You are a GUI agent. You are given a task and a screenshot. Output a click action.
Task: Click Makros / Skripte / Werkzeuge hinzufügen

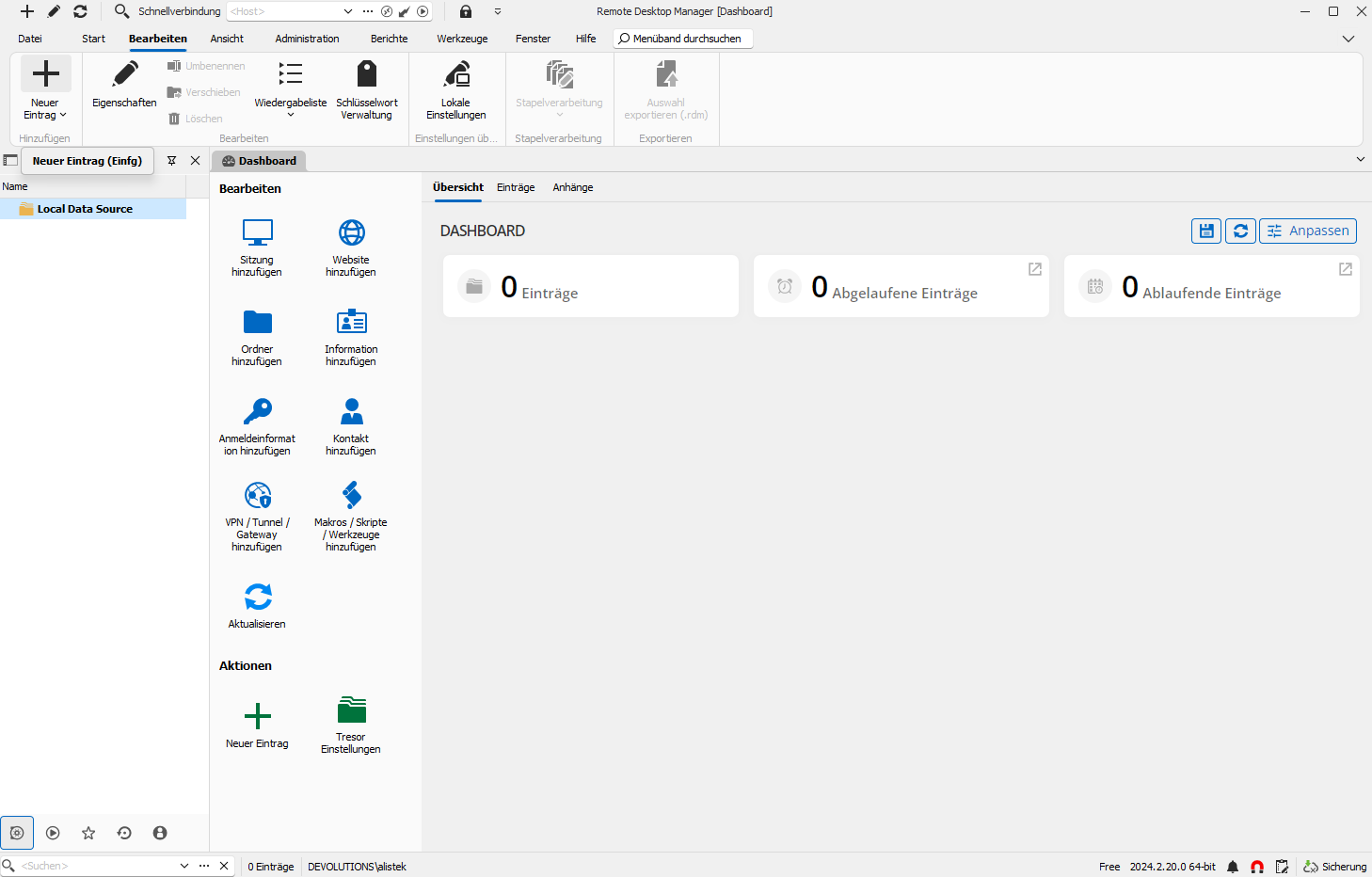pos(351,516)
